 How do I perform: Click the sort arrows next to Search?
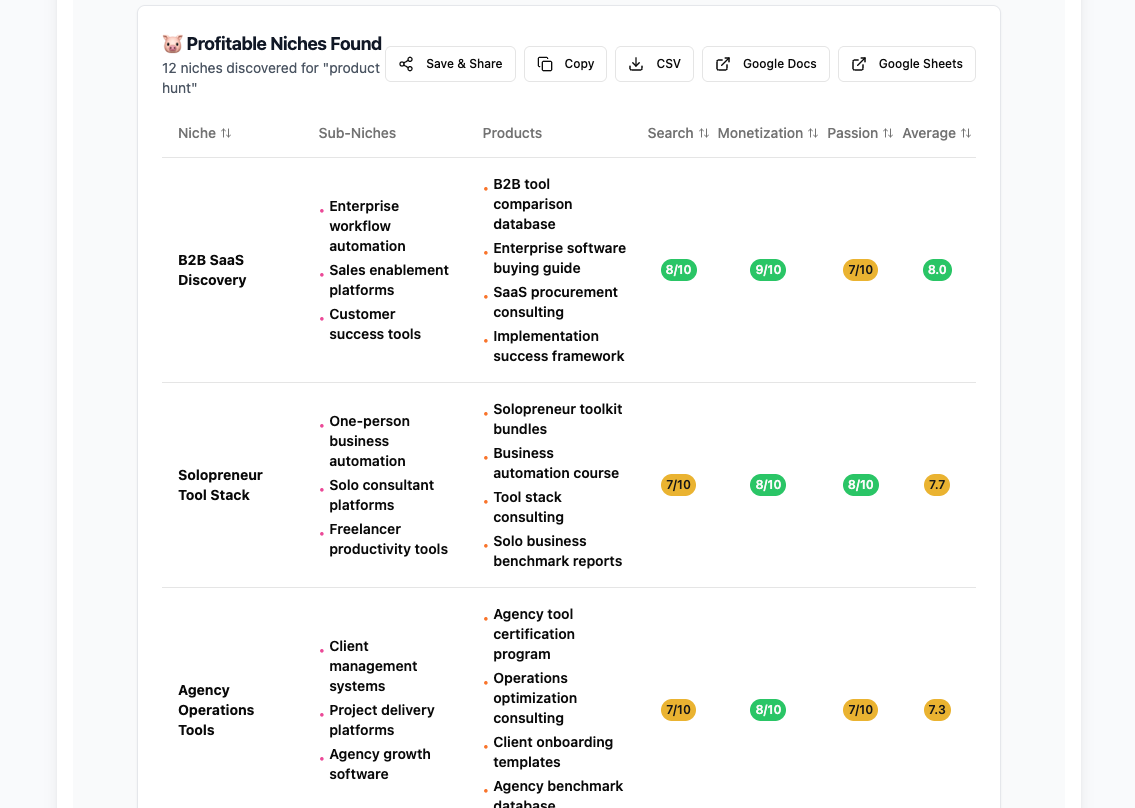(x=704, y=133)
